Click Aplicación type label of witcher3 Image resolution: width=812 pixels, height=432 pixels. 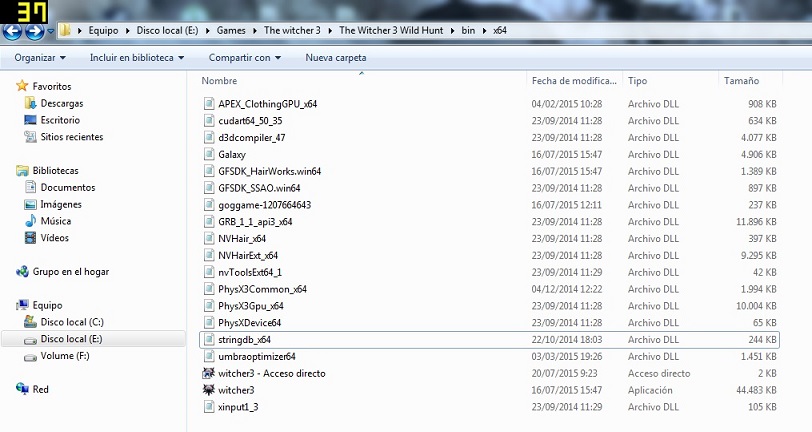click(650, 390)
